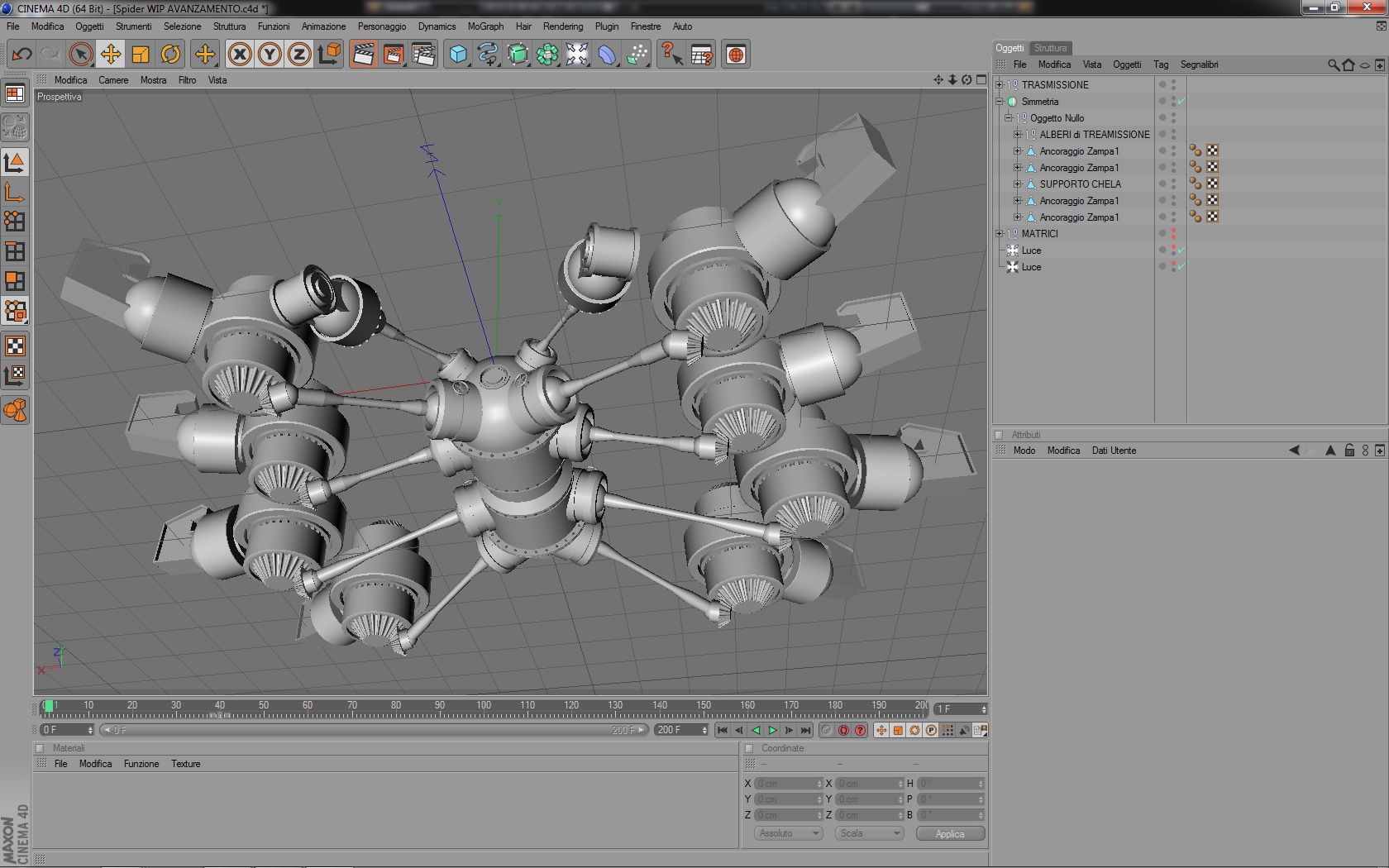Open the render settings clapperboard icon

423,55
